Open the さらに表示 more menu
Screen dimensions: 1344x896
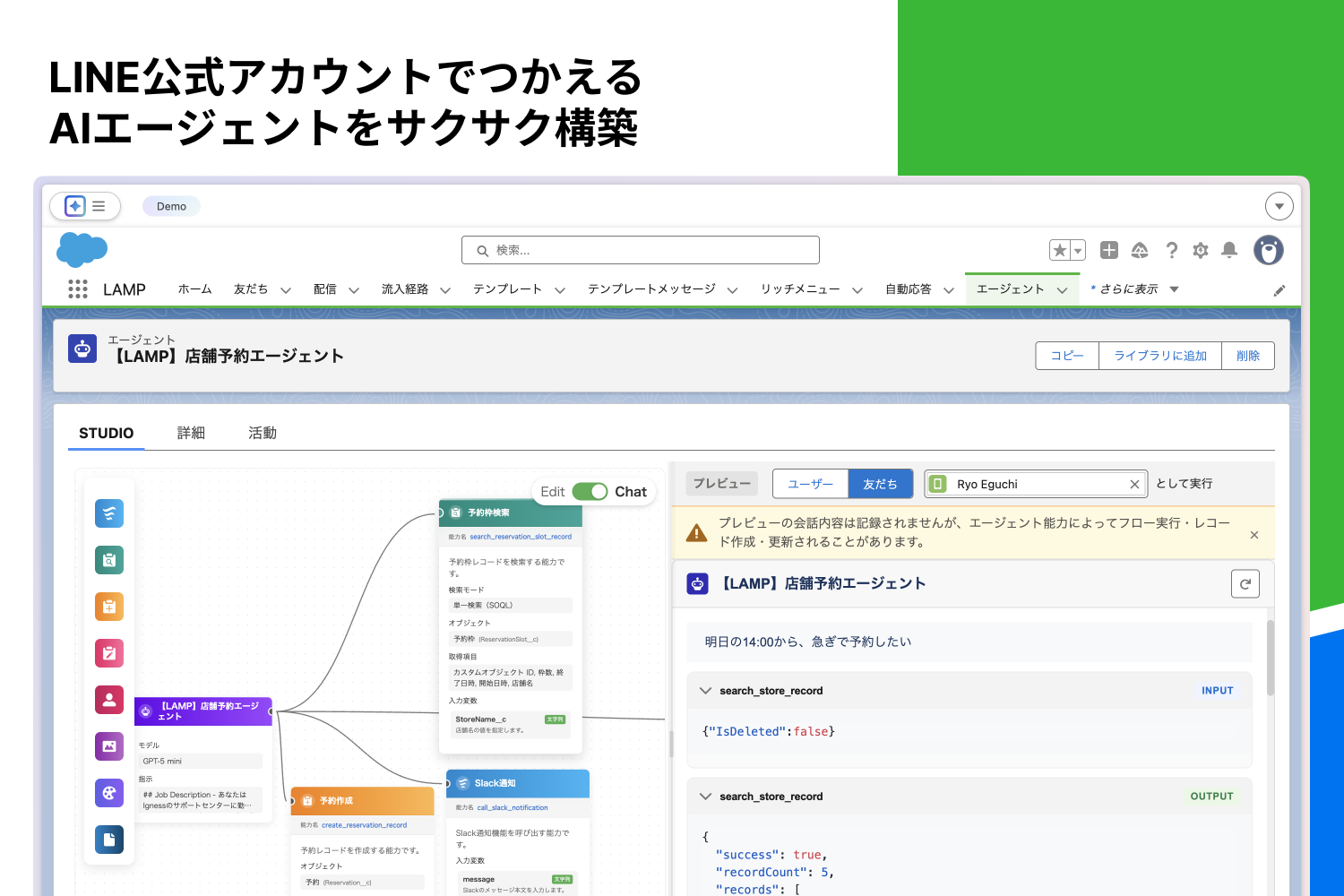point(1135,289)
